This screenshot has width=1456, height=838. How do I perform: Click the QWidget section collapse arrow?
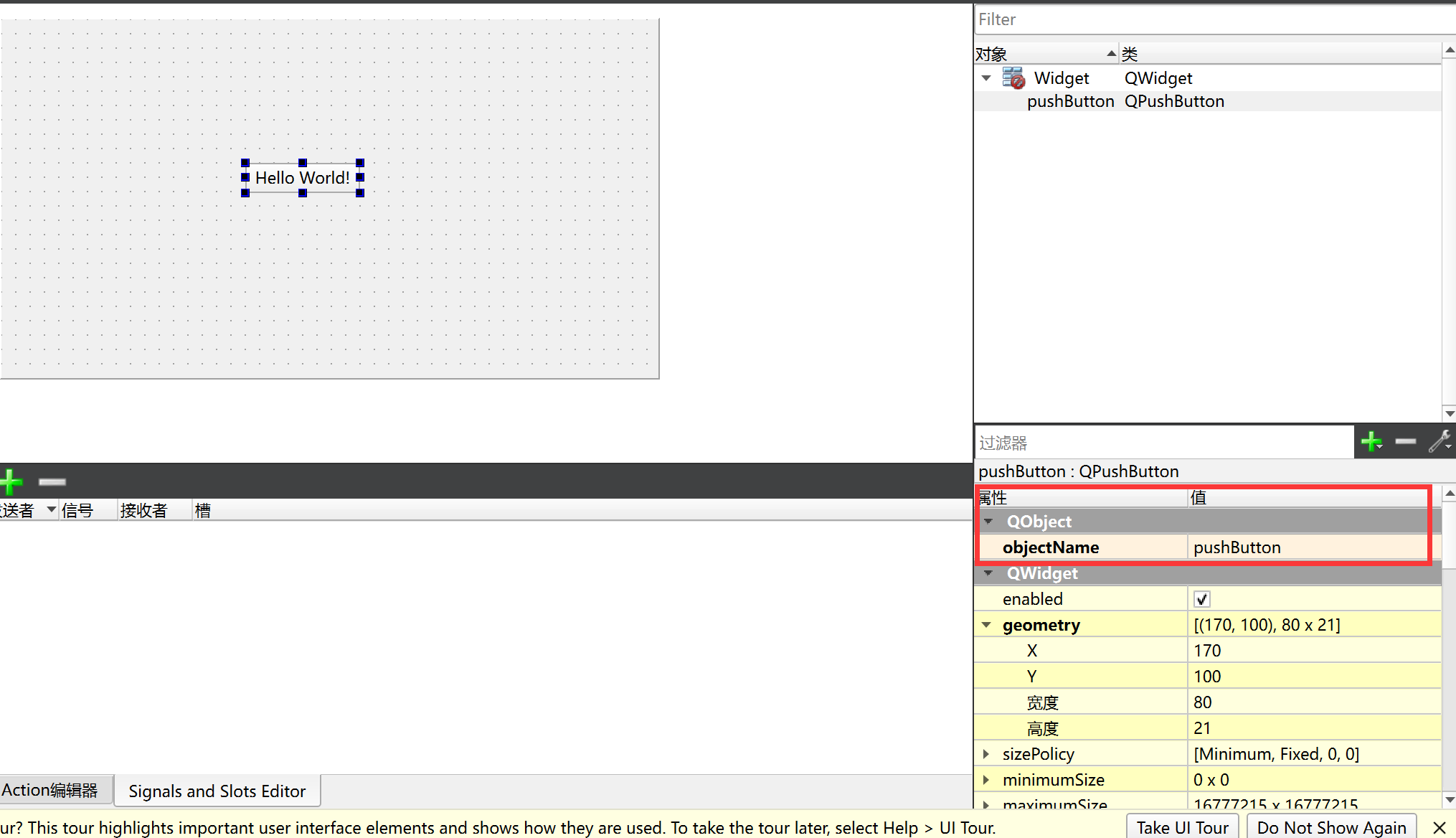point(987,573)
